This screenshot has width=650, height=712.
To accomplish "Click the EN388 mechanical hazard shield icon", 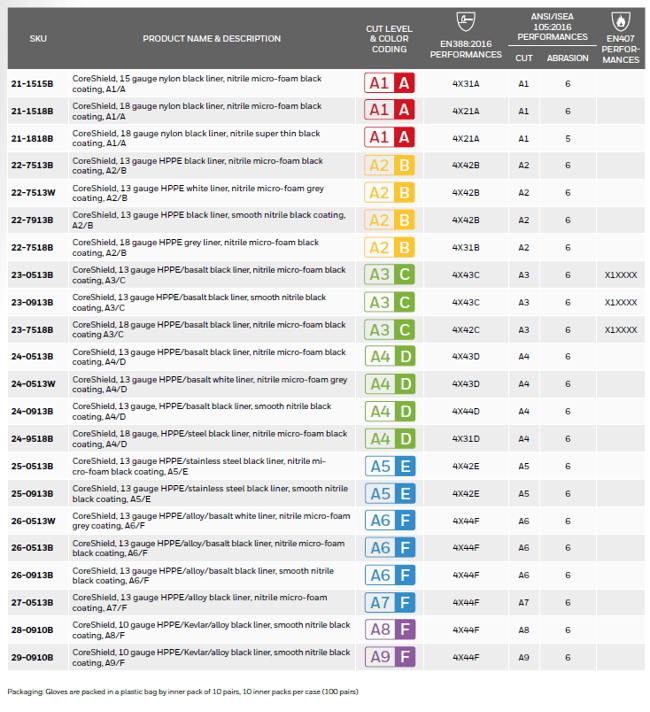I will [x=466, y=21].
